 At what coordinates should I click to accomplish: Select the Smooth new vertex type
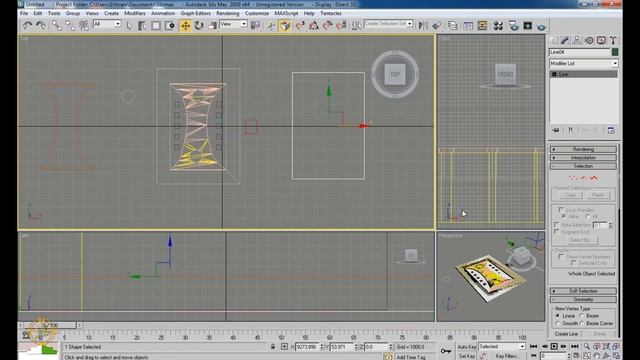[x=558, y=323]
